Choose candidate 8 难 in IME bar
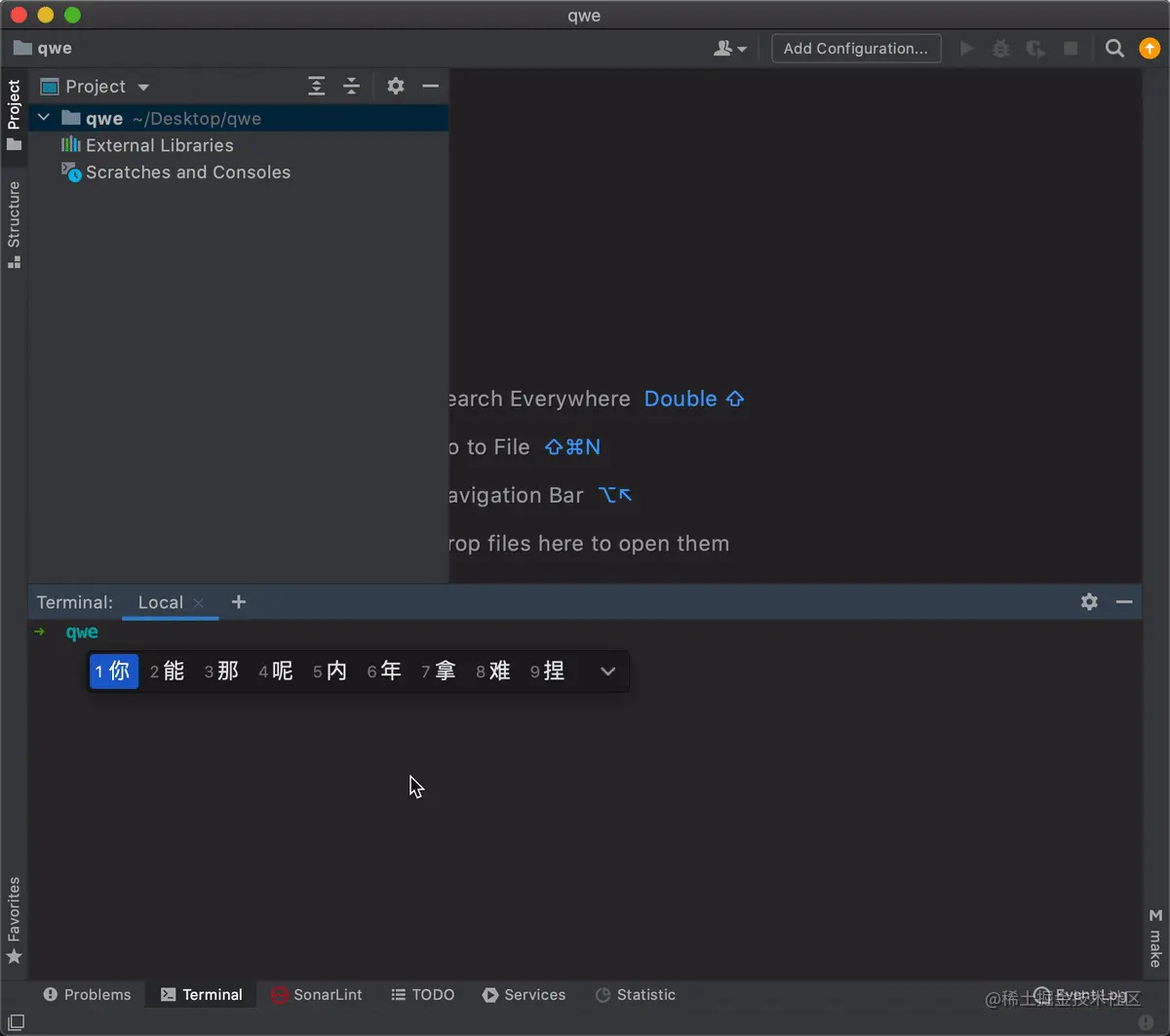 pos(493,671)
